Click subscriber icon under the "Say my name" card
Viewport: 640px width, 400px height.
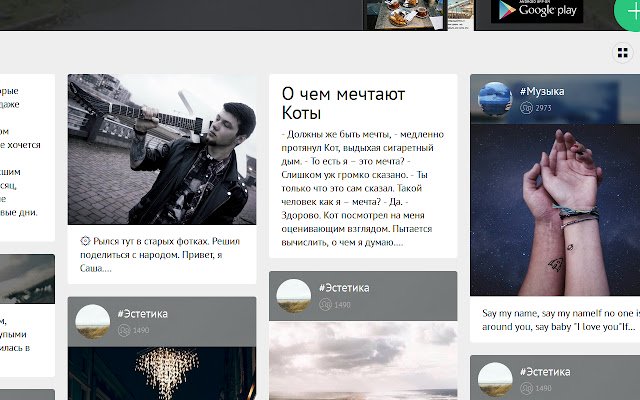pyautogui.click(x=527, y=388)
